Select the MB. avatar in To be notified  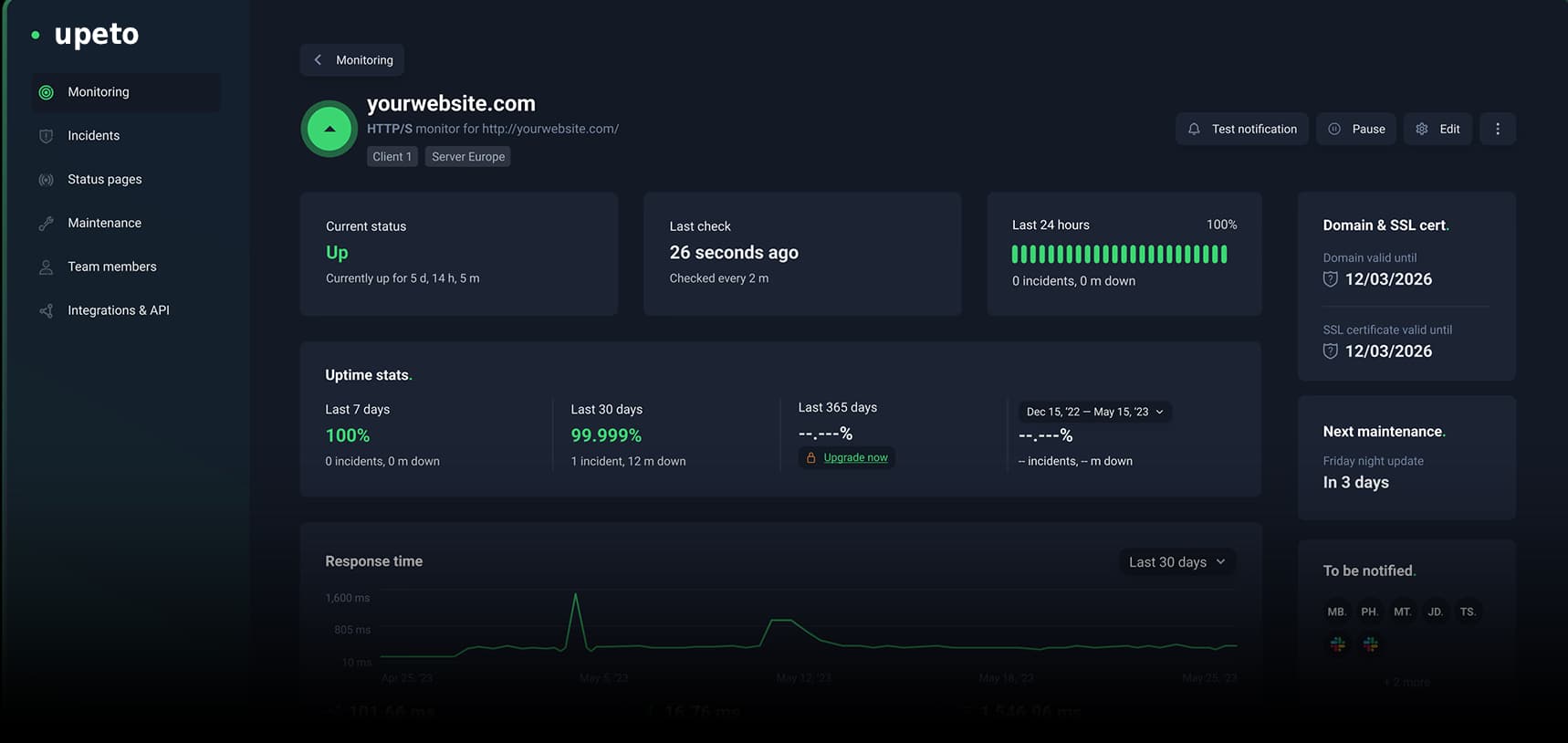tap(1337, 612)
